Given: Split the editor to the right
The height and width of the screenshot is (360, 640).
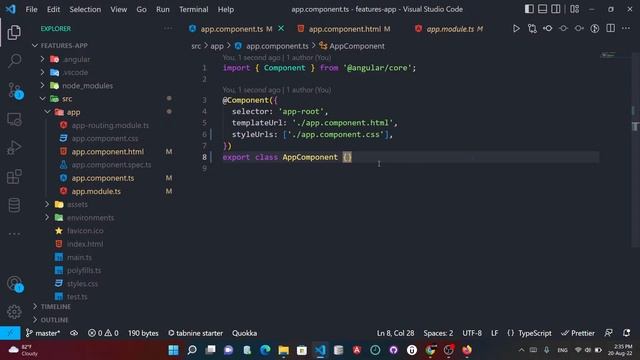Looking at the screenshot, I should click(610, 29).
